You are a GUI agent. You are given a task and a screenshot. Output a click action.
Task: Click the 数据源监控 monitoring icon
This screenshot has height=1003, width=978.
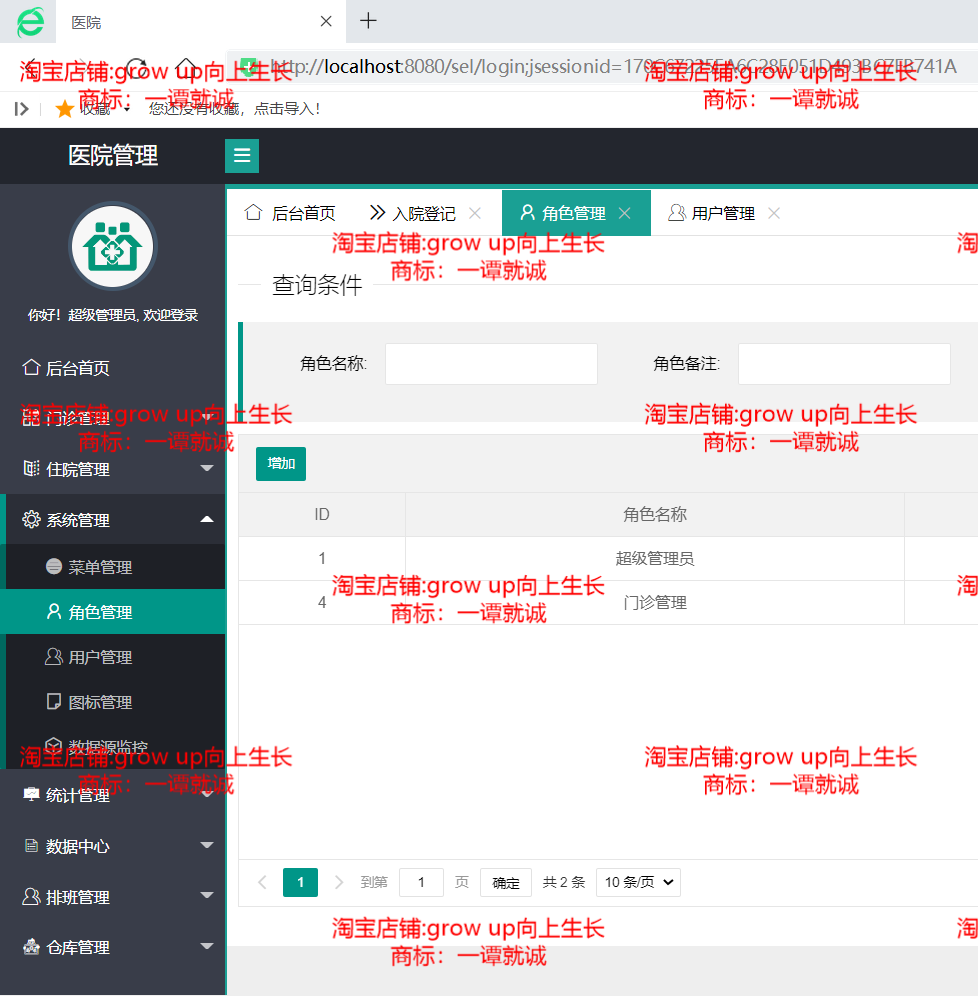tap(51, 741)
